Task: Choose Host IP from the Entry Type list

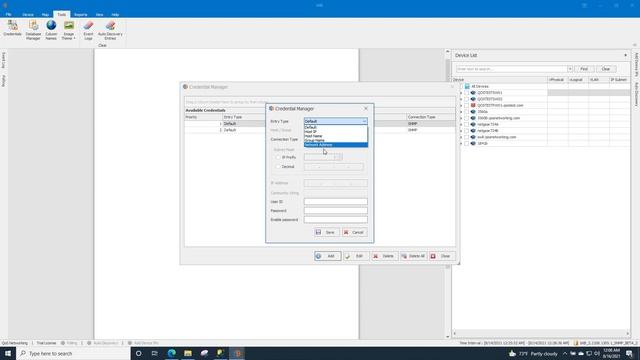Action: [336, 132]
